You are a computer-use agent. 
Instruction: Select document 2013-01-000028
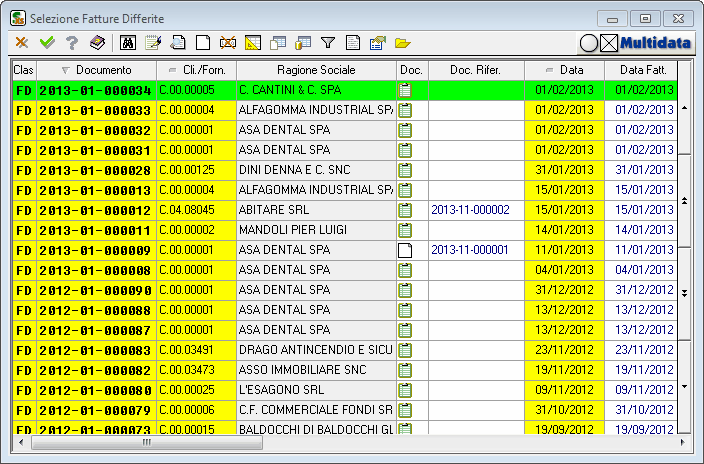click(x=95, y=170)
